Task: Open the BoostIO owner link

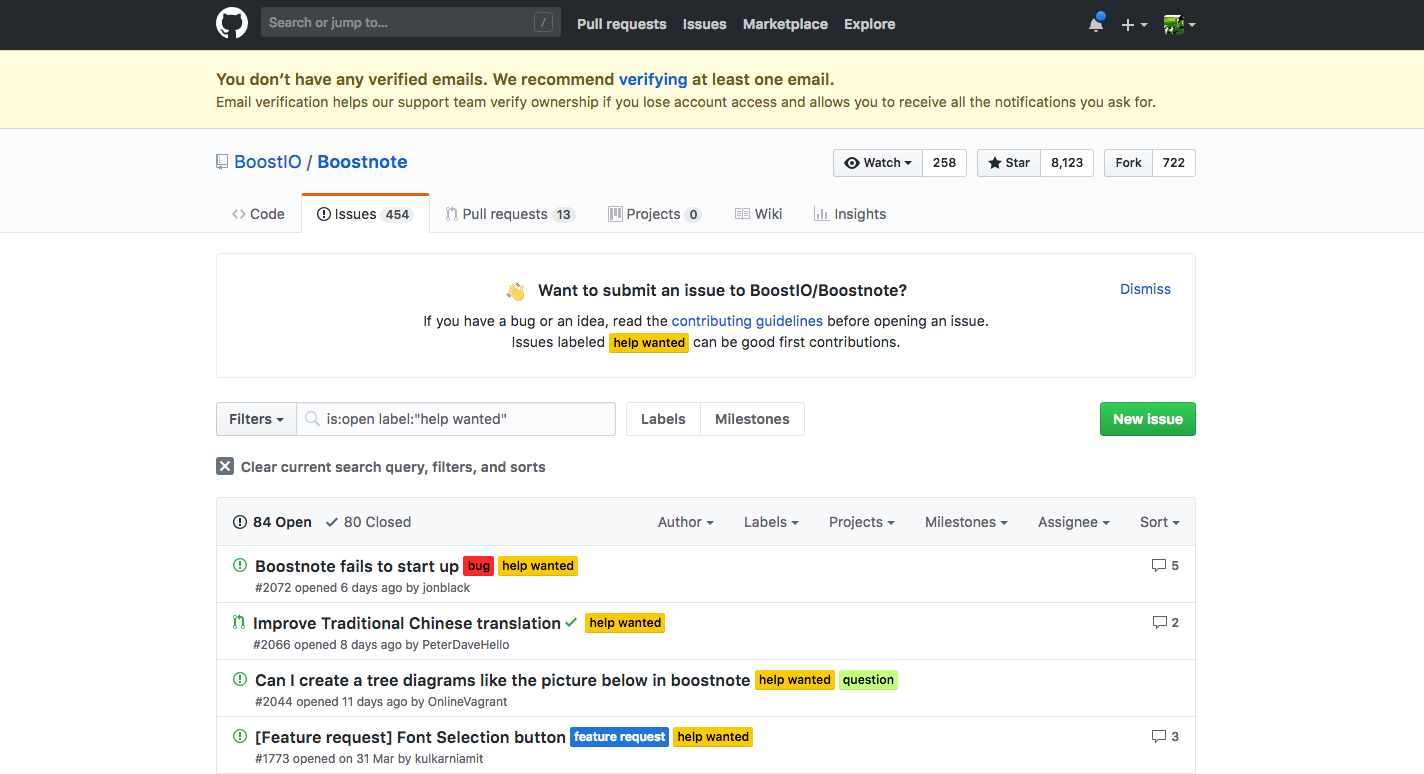Action: [x=267, y=162]
